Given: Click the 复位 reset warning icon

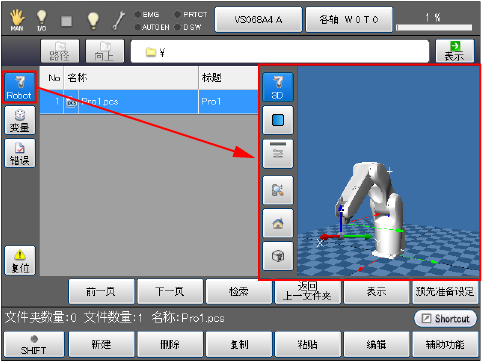Looking at the screenshot, I should coord(20,261).
